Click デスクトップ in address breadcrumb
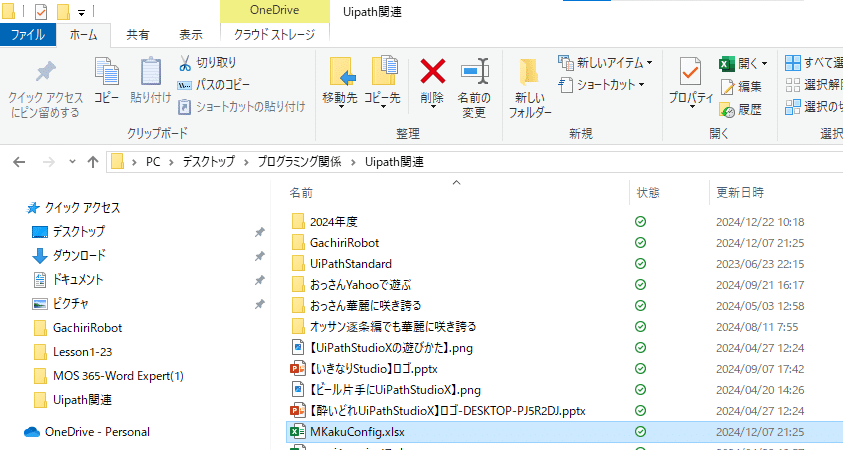The height and width of the screenshot is (450, 843). [x=209, y=162]
